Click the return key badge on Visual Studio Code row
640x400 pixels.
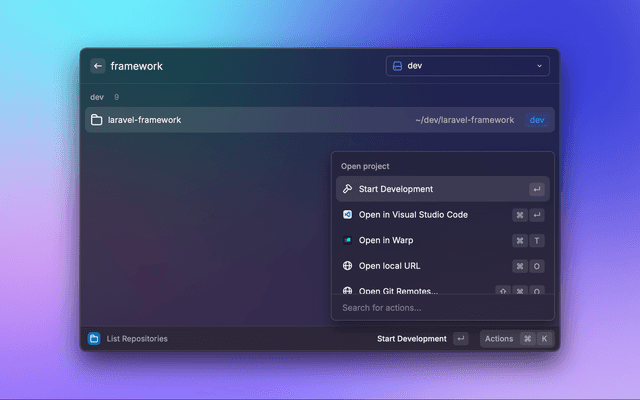click(x=537, y=215)
